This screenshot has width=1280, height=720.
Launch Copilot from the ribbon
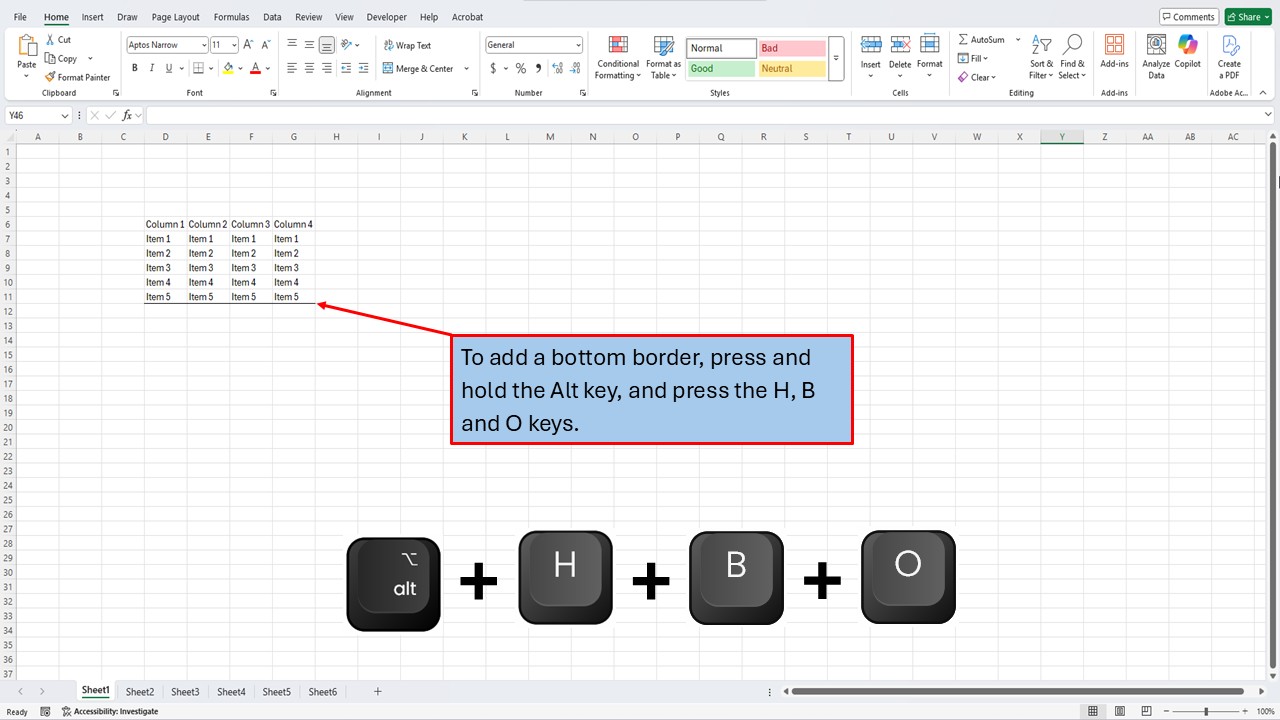1187,55
